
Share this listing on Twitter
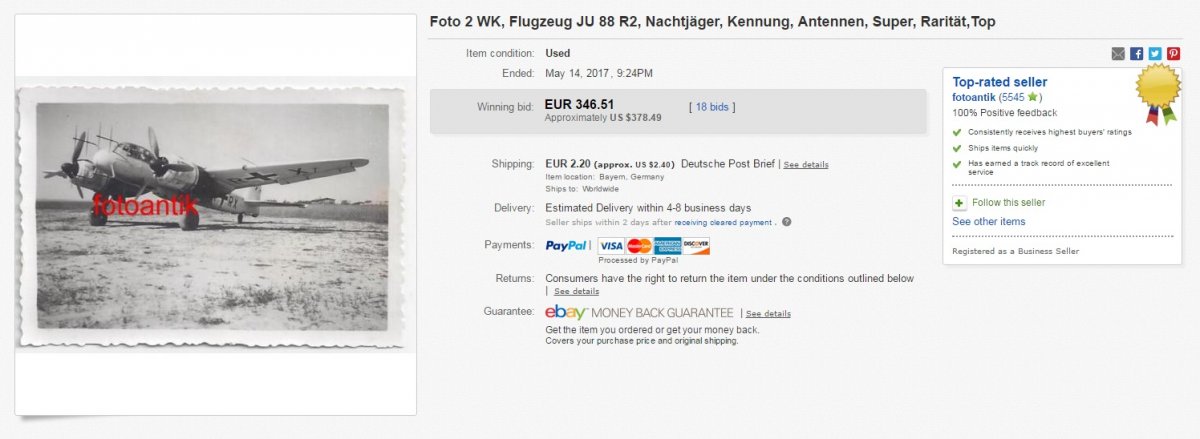1155,53
